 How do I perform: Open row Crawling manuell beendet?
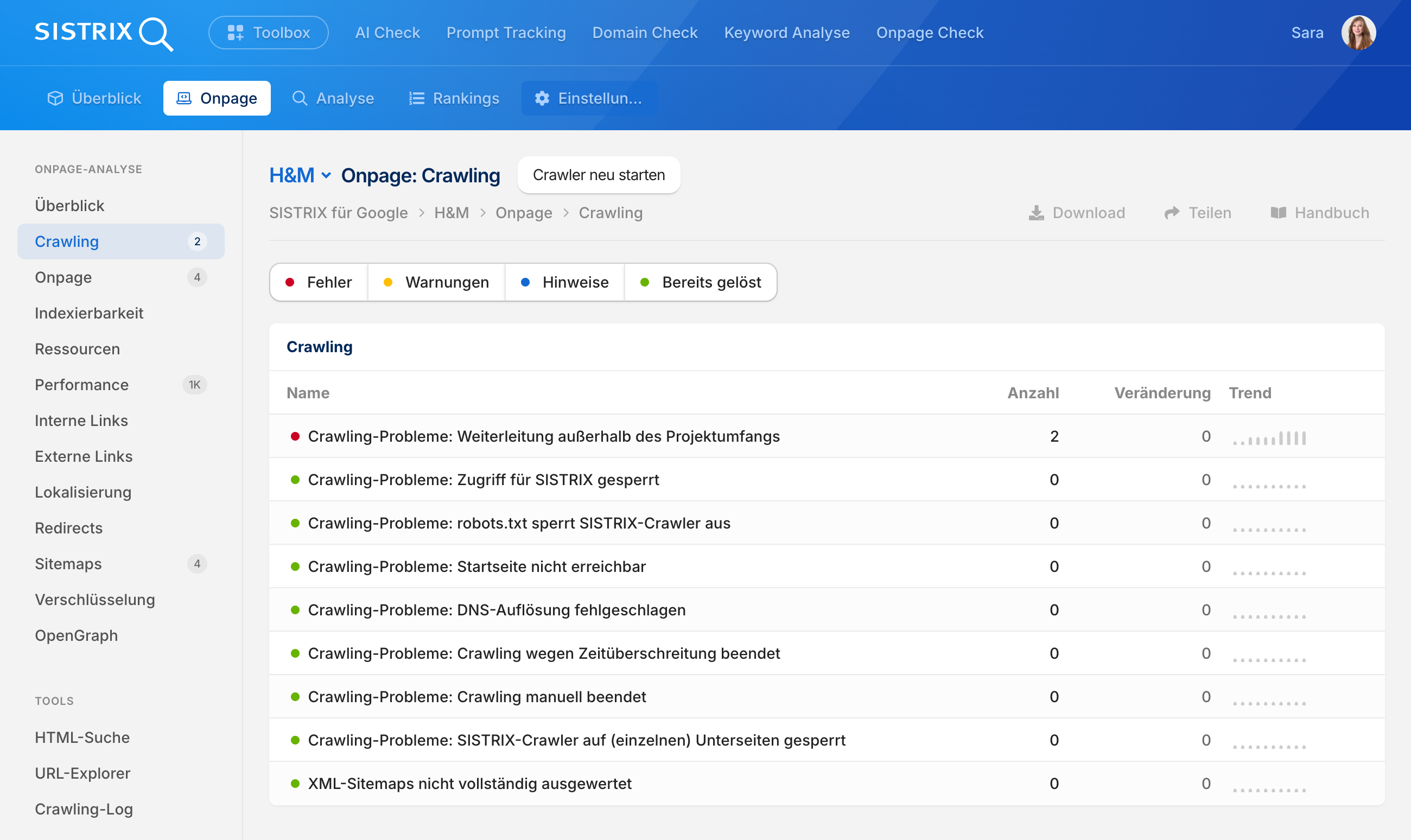[x=827, y=697]
